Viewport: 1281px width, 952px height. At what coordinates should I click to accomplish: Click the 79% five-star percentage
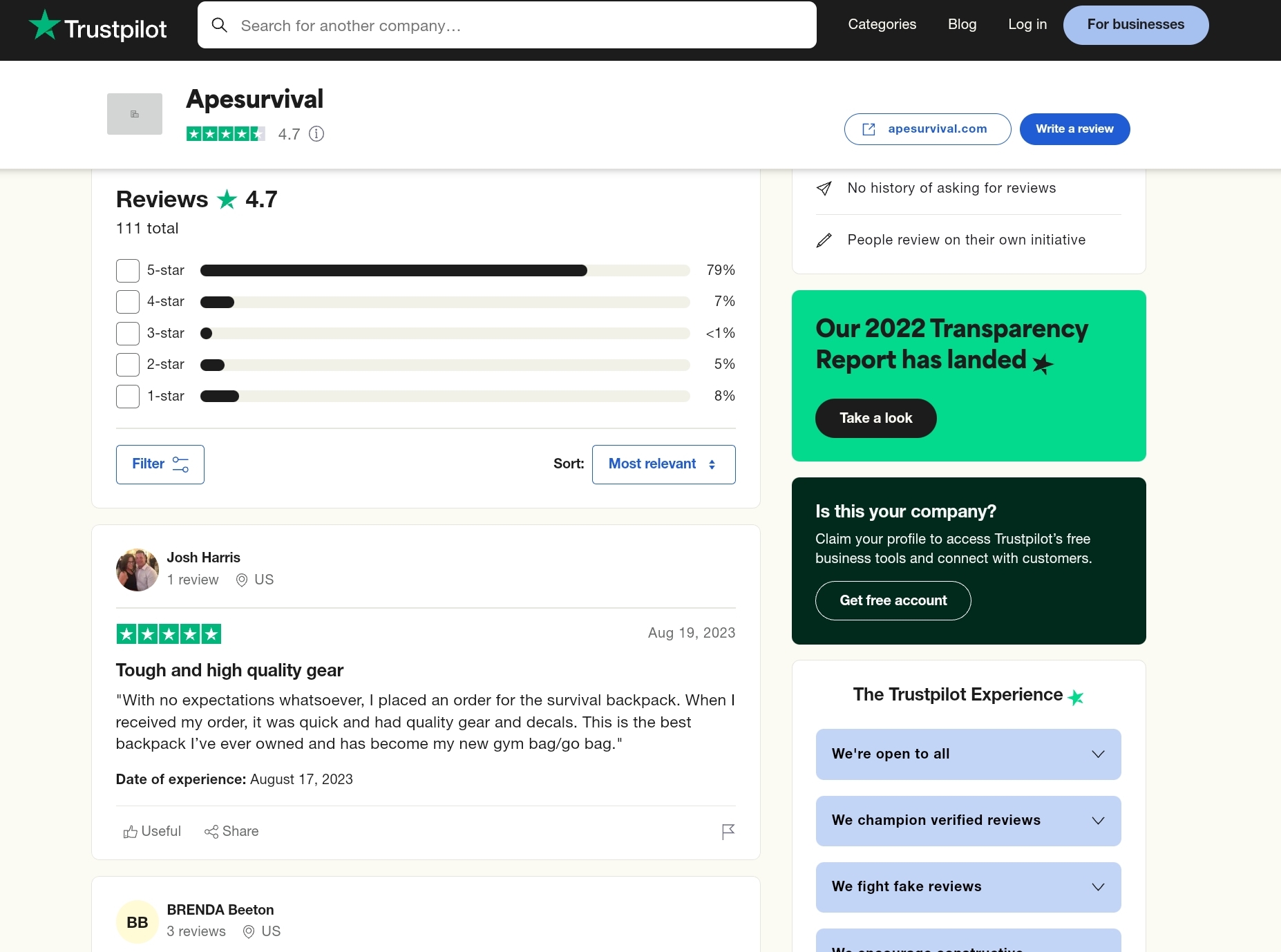(721, 271)
